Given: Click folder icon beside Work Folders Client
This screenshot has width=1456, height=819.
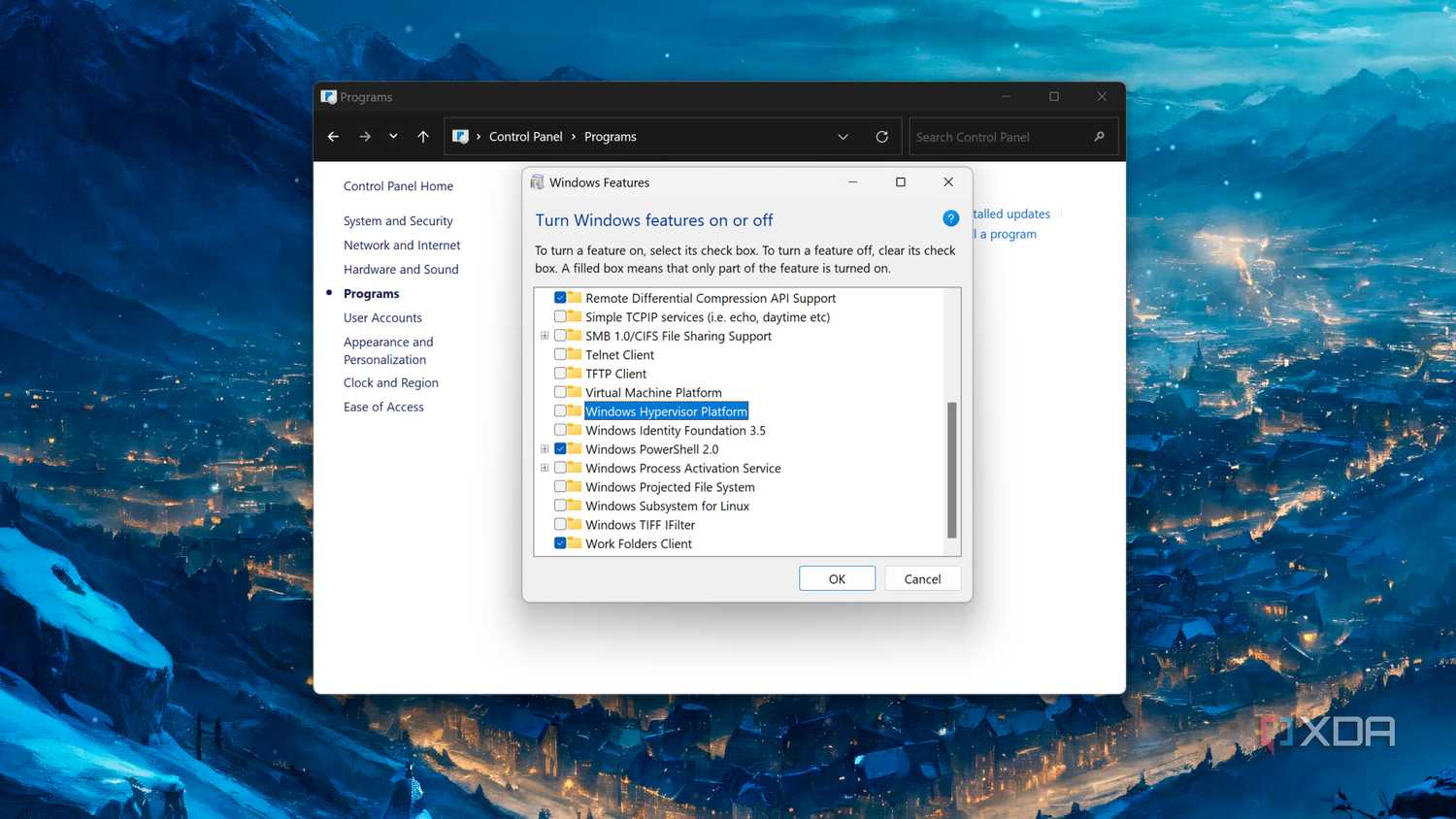Looking at the screenshot, I should click(x=575, y=543).
